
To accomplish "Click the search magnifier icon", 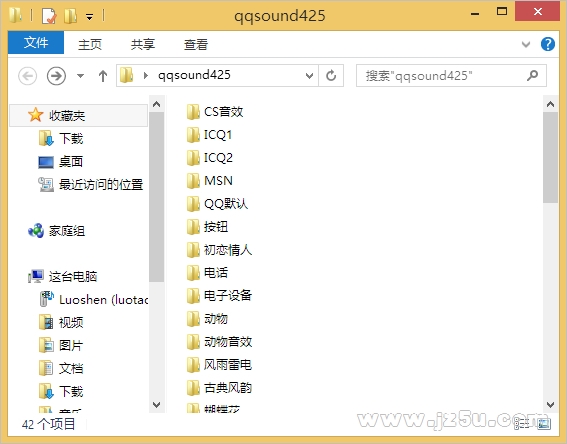I will 532,75.
